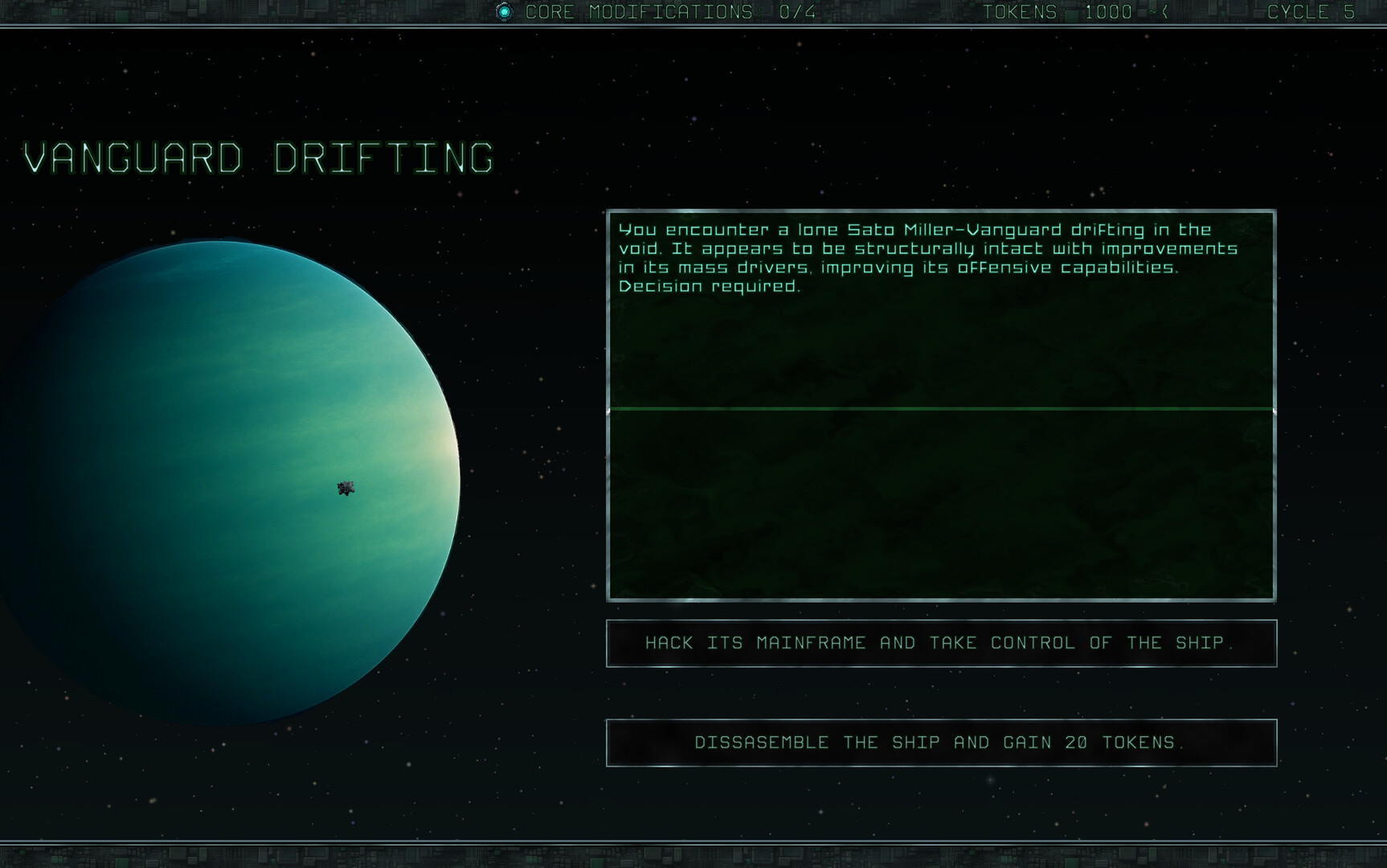The width and height of the screenshot is (1387, 868).
Task: Click the derelict ship near the planet's surface
Action: click(346, 489)
